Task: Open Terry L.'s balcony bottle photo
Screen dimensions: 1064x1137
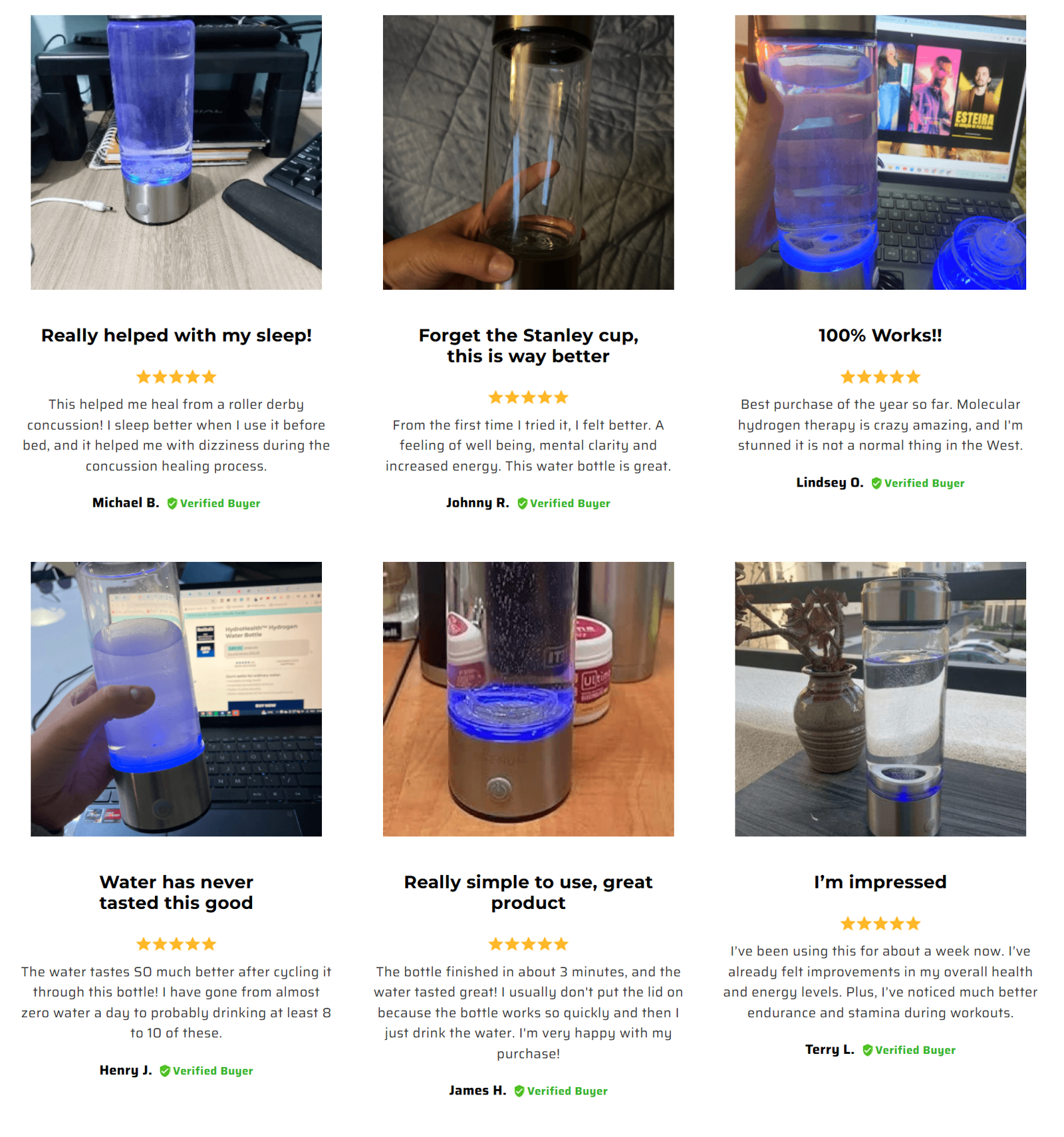Action: click(x=880, y=699)
